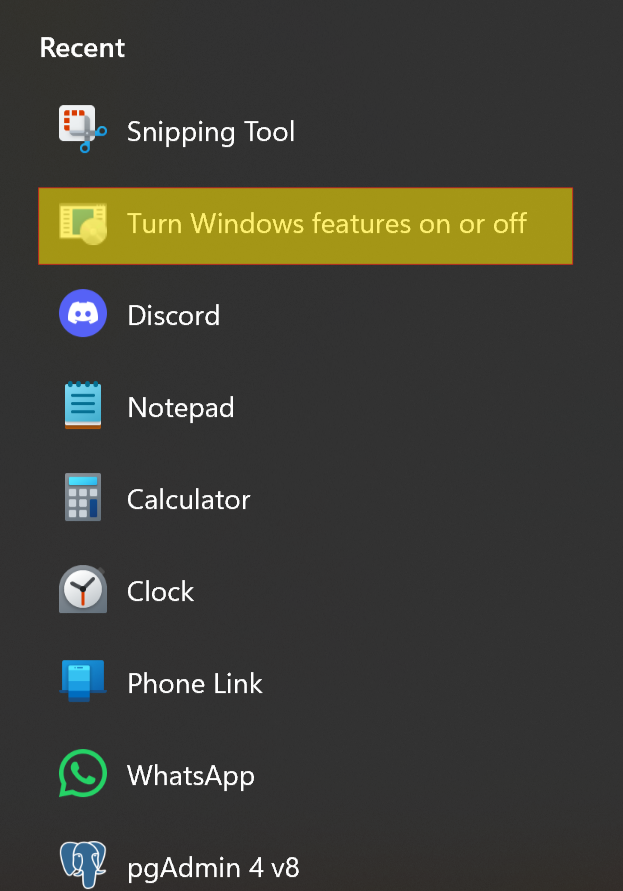
Task: Click the Discord logo icon
Action: [x=83, y=315]
